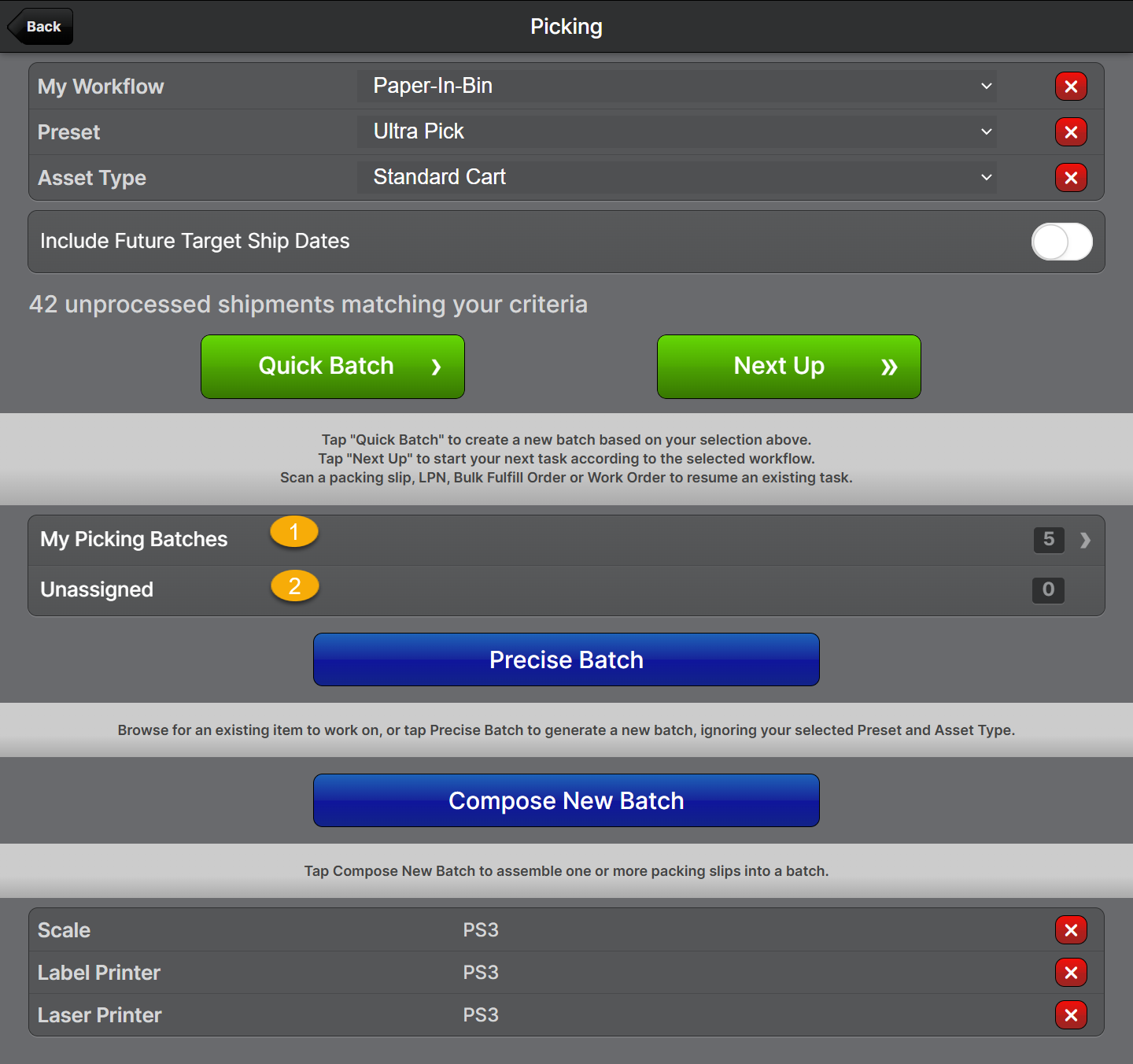
Task: Clear the Preset selection
Action: coord(1071,132)
